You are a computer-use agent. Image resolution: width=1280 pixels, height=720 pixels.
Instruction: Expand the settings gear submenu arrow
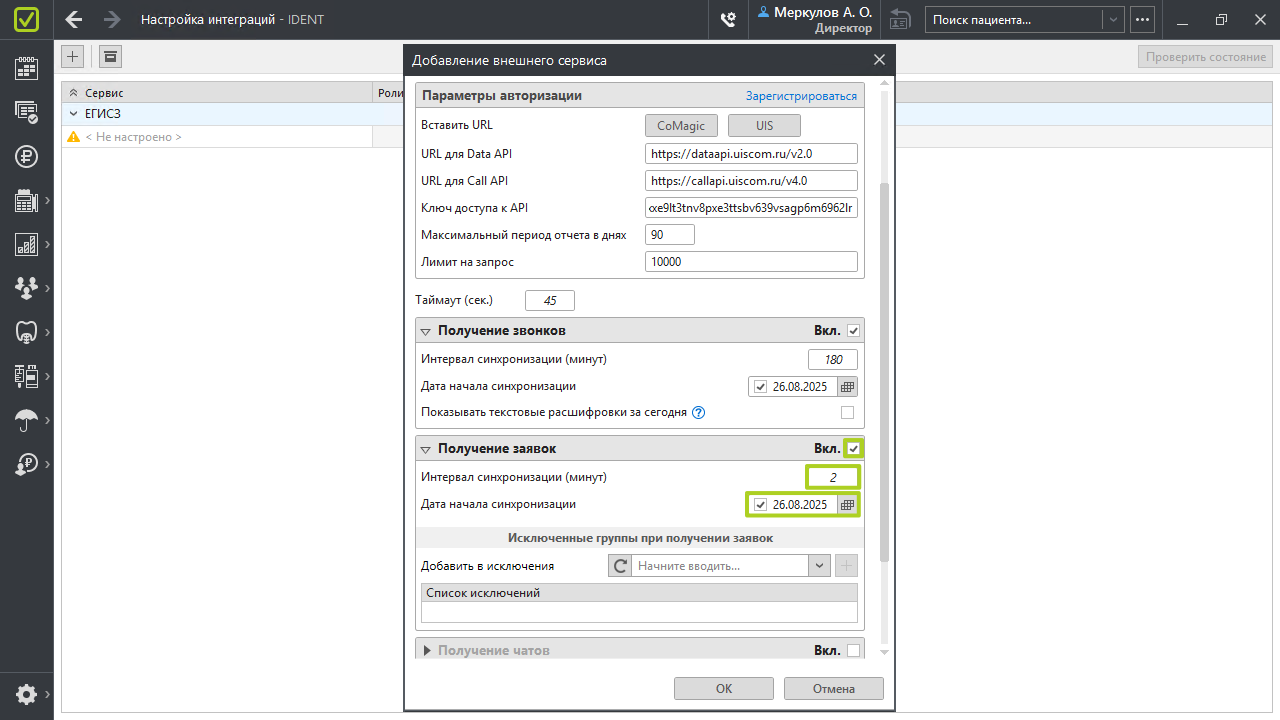click(x=47, y=694)
